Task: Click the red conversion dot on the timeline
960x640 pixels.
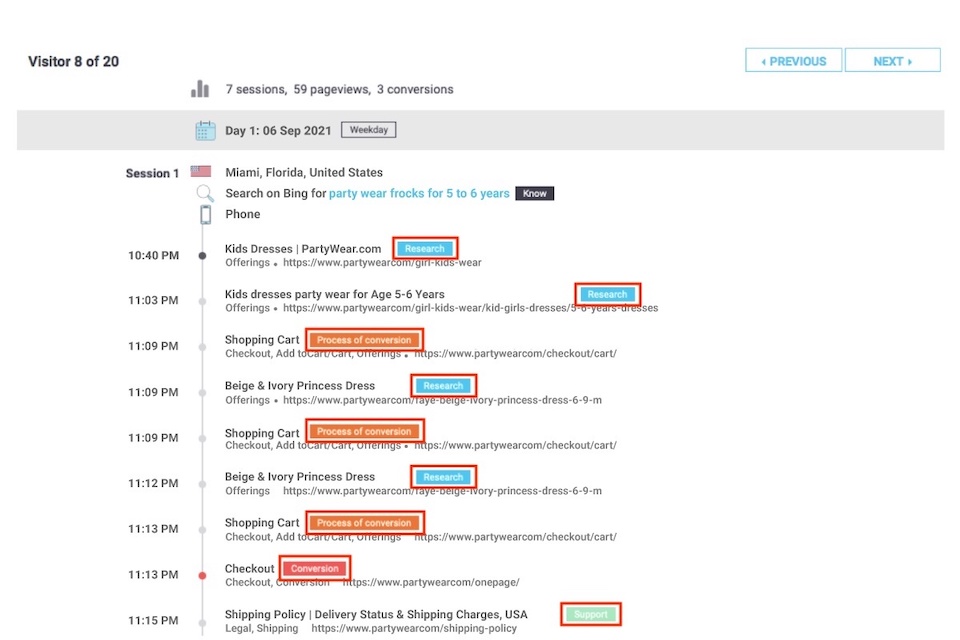Action: 203,578
